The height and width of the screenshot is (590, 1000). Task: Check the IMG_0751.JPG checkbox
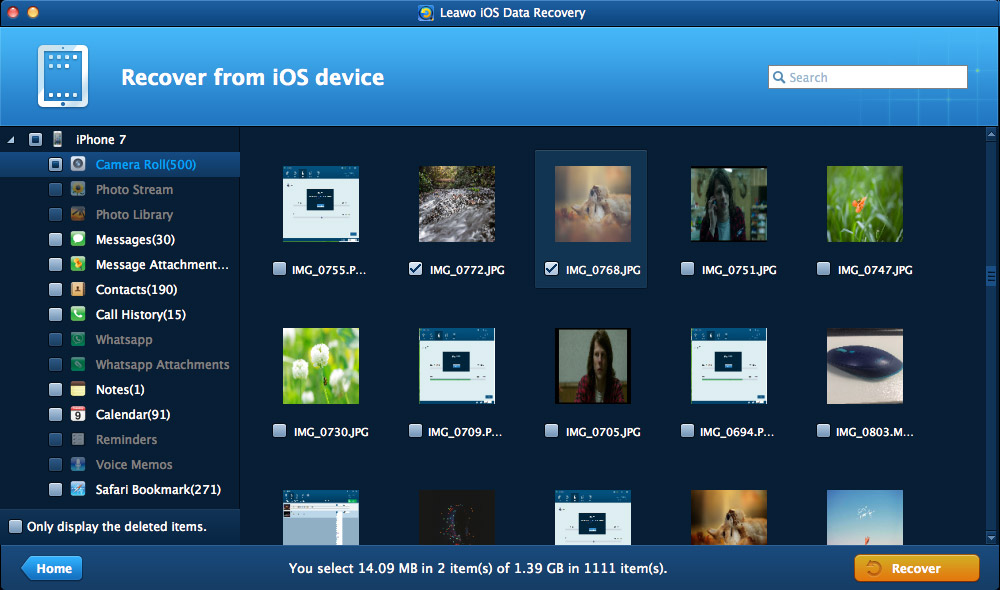pos(687,269)
